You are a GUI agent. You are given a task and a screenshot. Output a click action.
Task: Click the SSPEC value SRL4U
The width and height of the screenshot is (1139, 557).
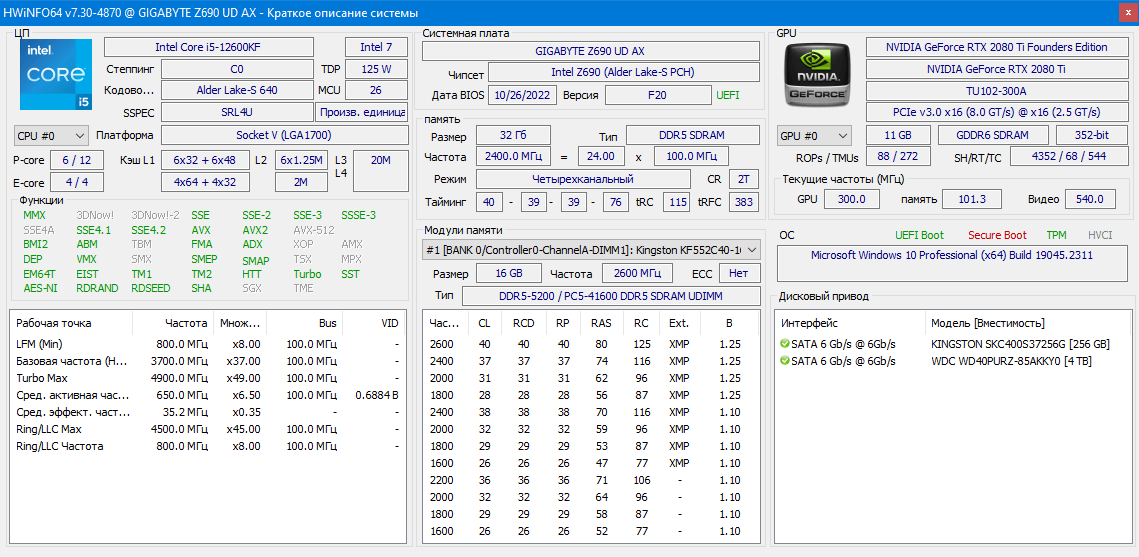[x=237, y=113]
